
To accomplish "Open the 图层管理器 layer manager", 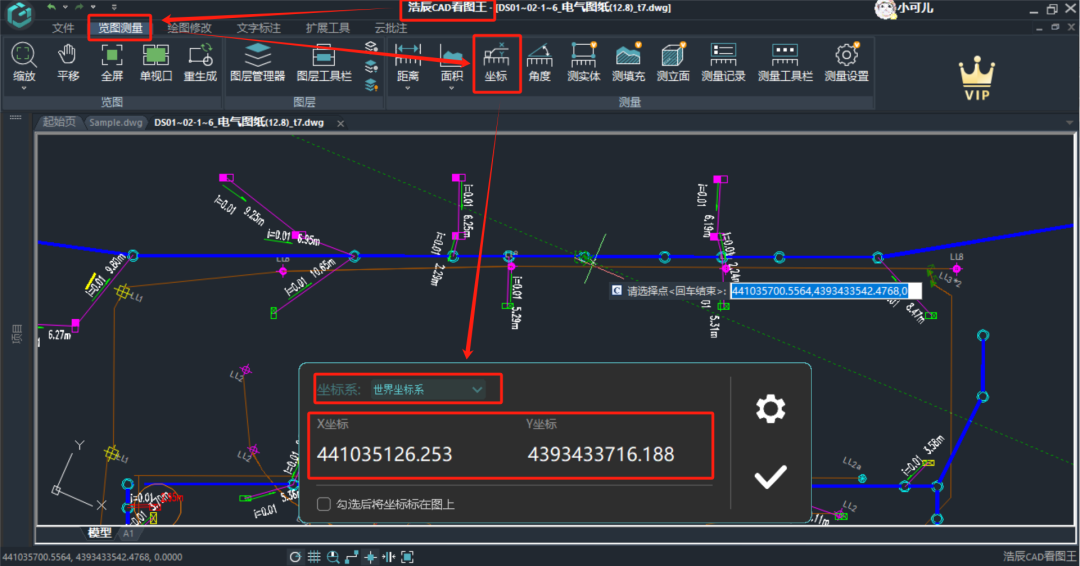I will 257,63.
